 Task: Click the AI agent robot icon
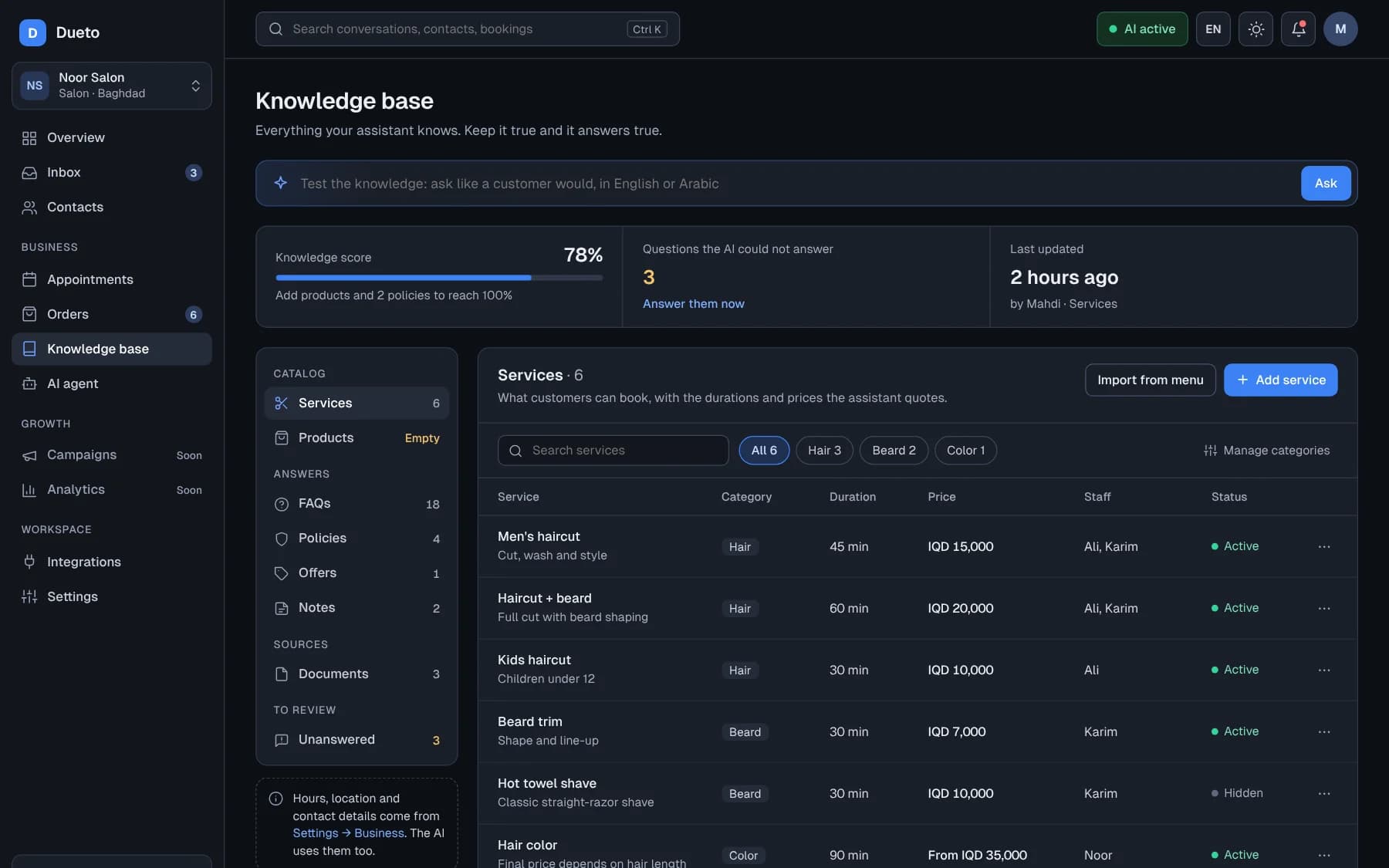click(29, 383)
